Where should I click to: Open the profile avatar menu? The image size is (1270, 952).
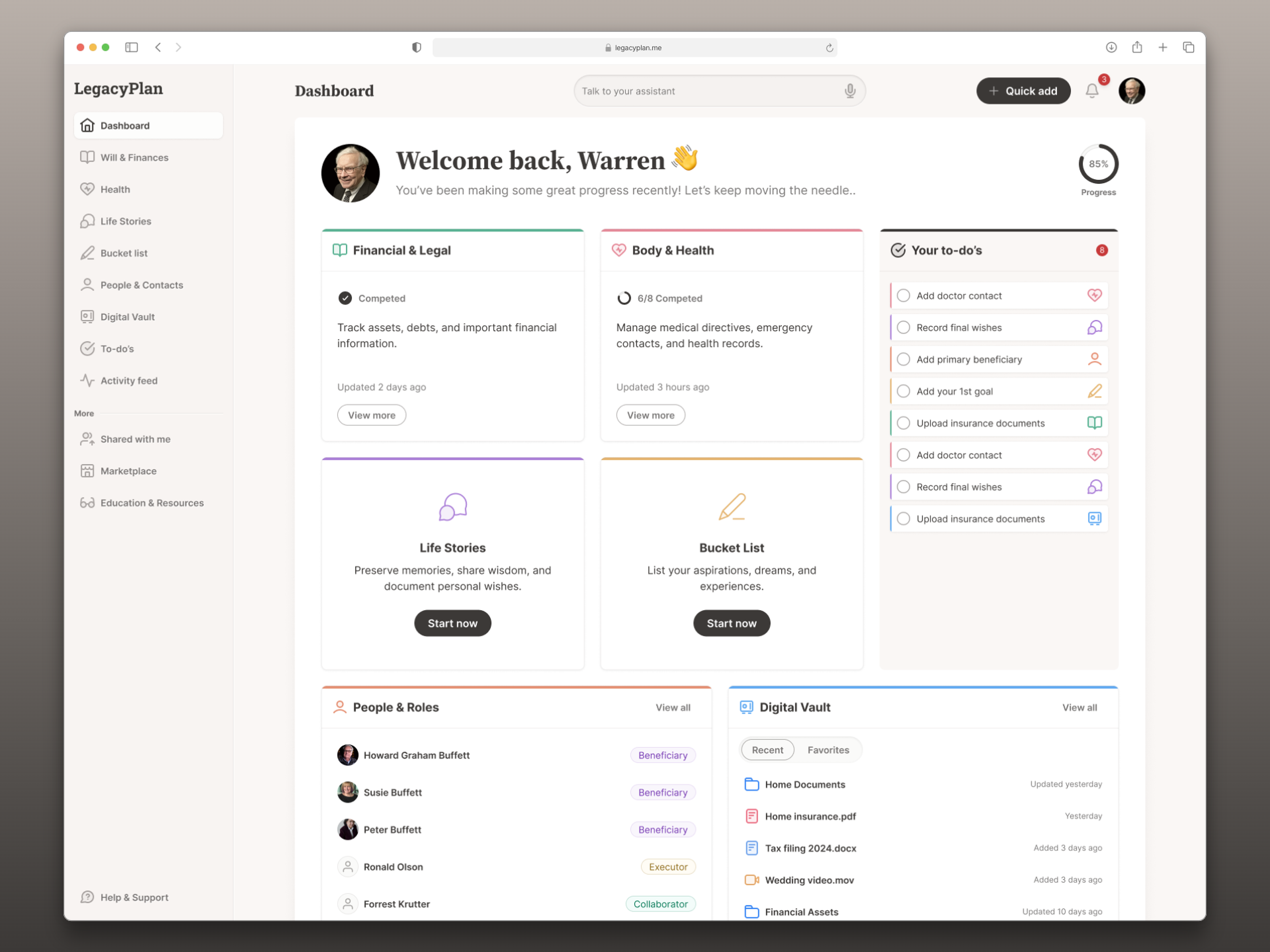1131,91
